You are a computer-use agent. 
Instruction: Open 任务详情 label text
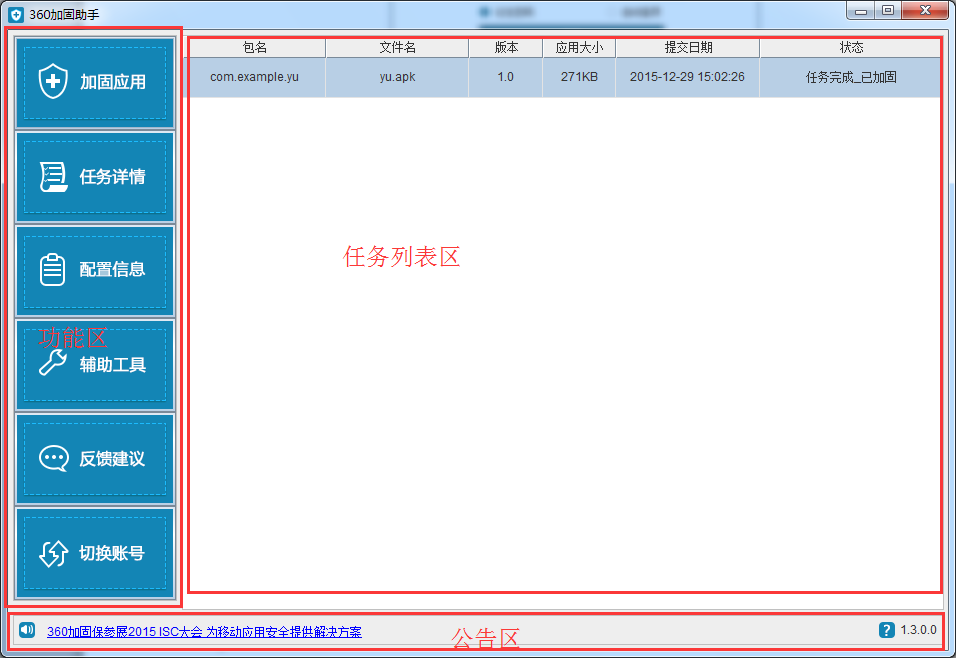[x=113, y=177]
